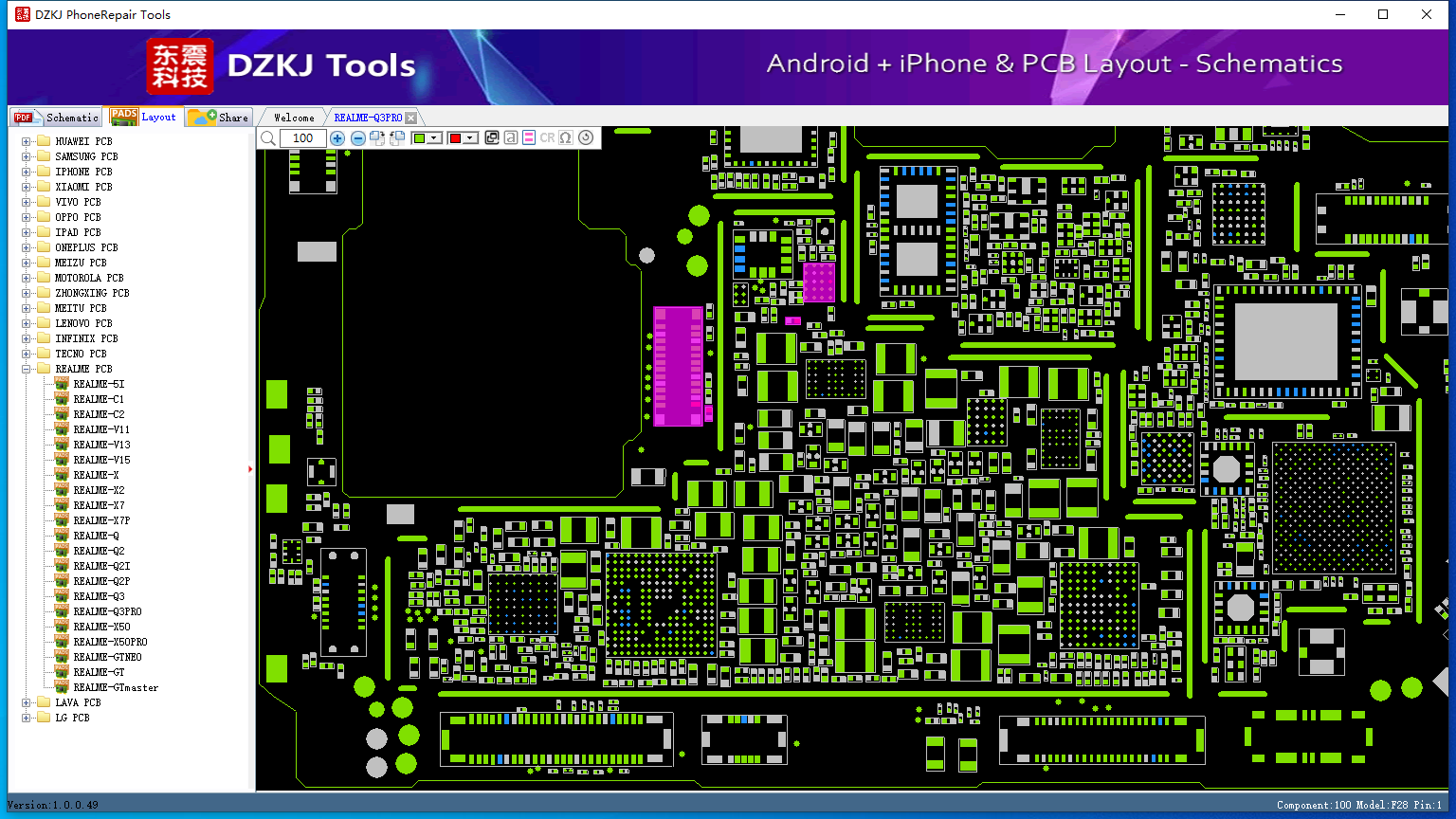Expand the IPHONE PCB folder

coord(27,172)
